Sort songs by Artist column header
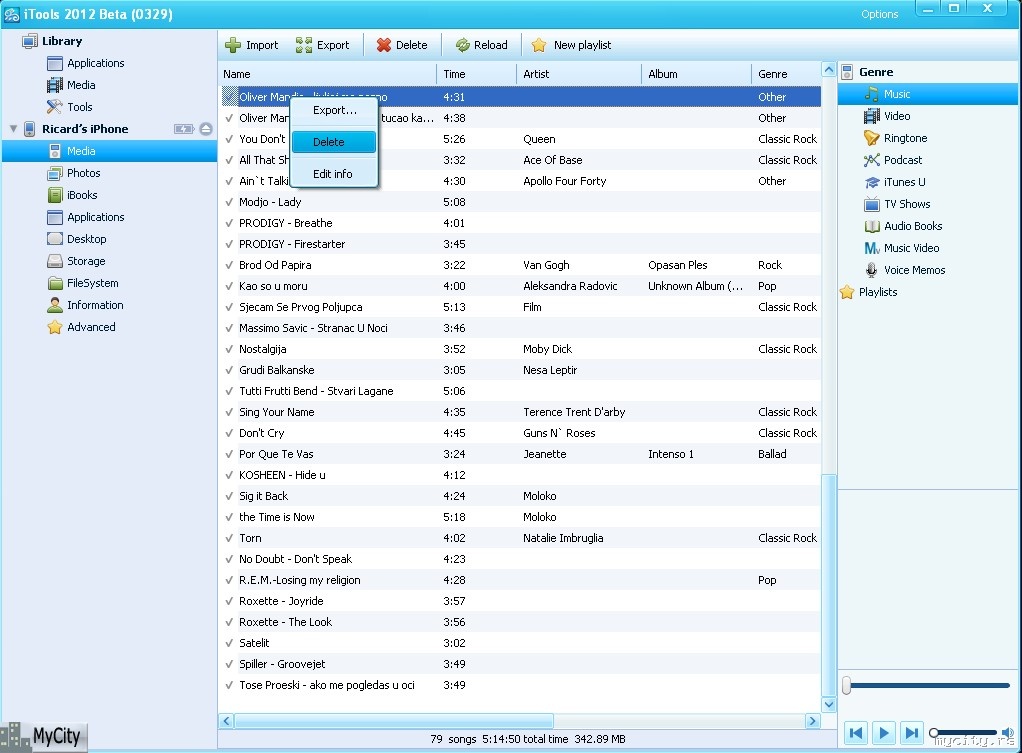This screenshot has width=1022, height=753. pyautogui.click(x=578, y=74)
